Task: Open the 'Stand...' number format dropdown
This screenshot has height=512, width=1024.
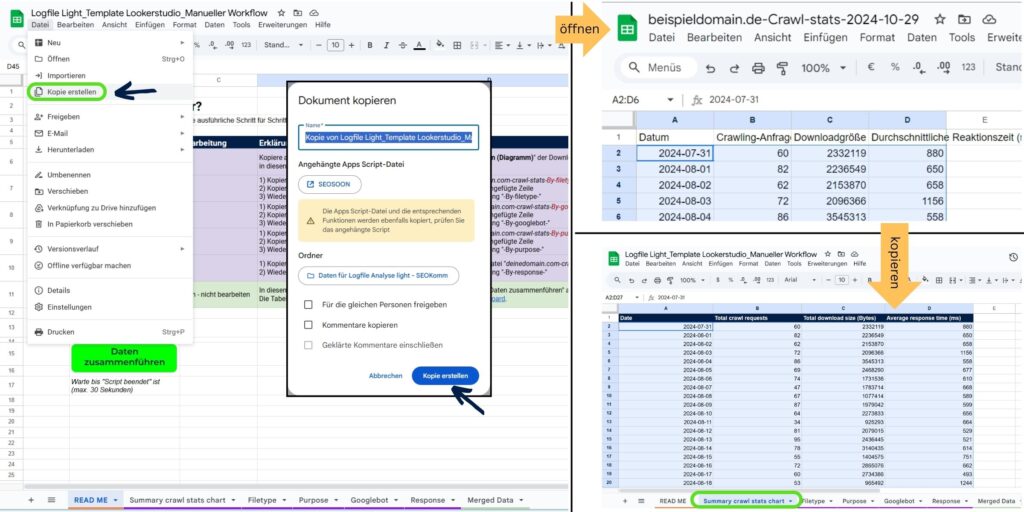Action: tap(283, 45)
